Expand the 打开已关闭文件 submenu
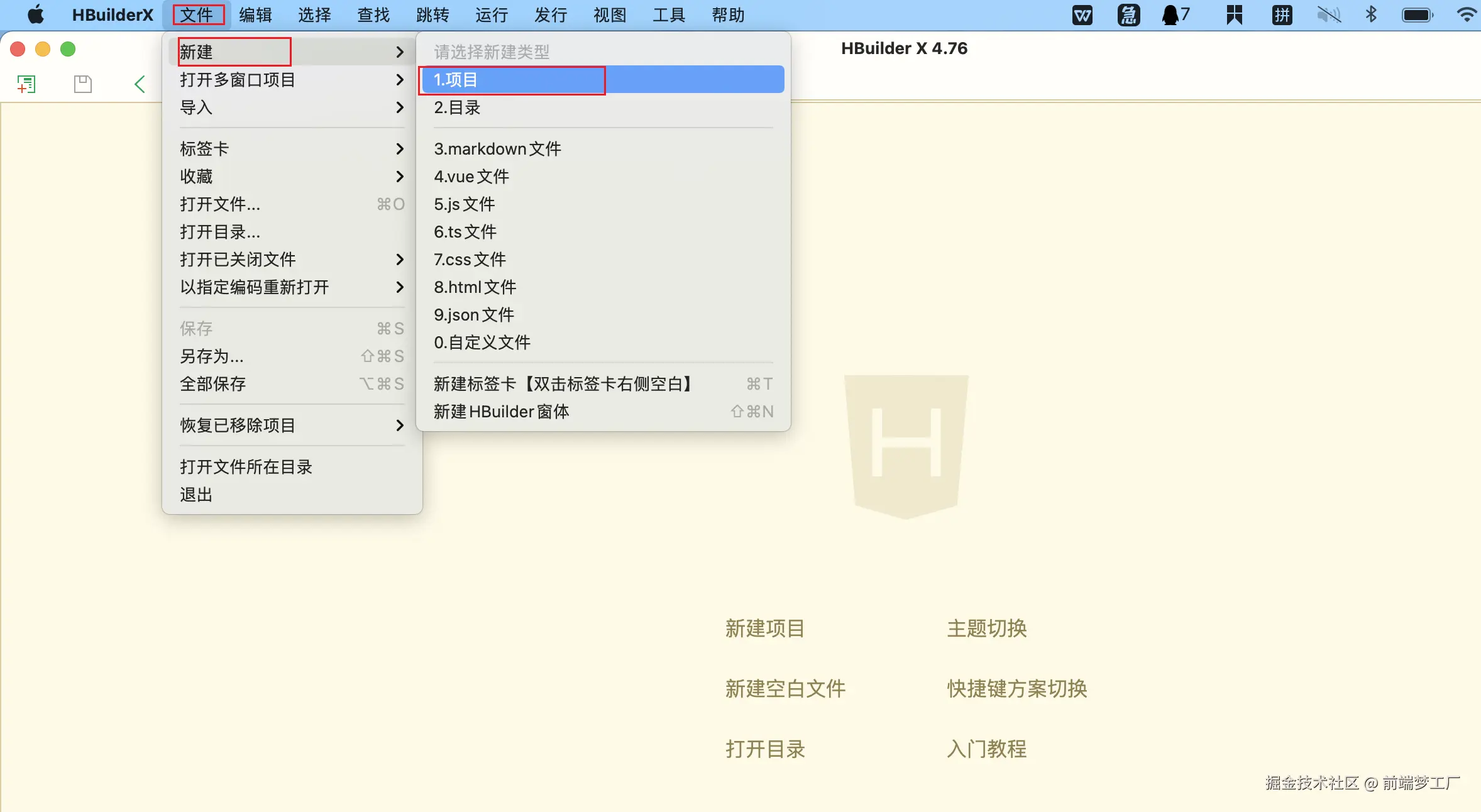1481x812 pixels. tap(292, 259)
